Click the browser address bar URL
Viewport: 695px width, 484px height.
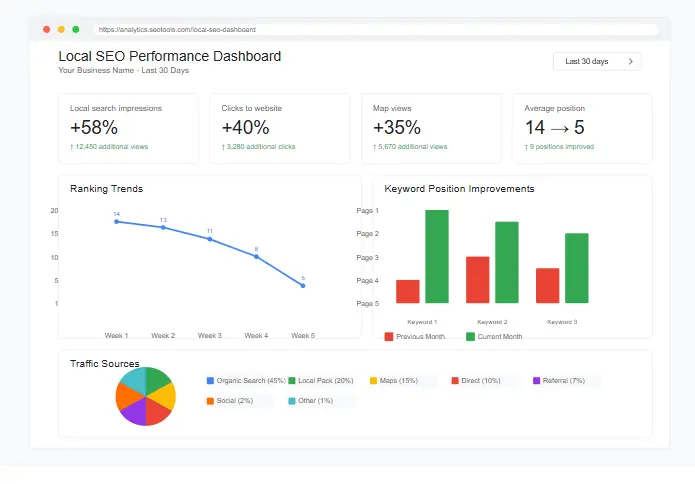[177, 30]
